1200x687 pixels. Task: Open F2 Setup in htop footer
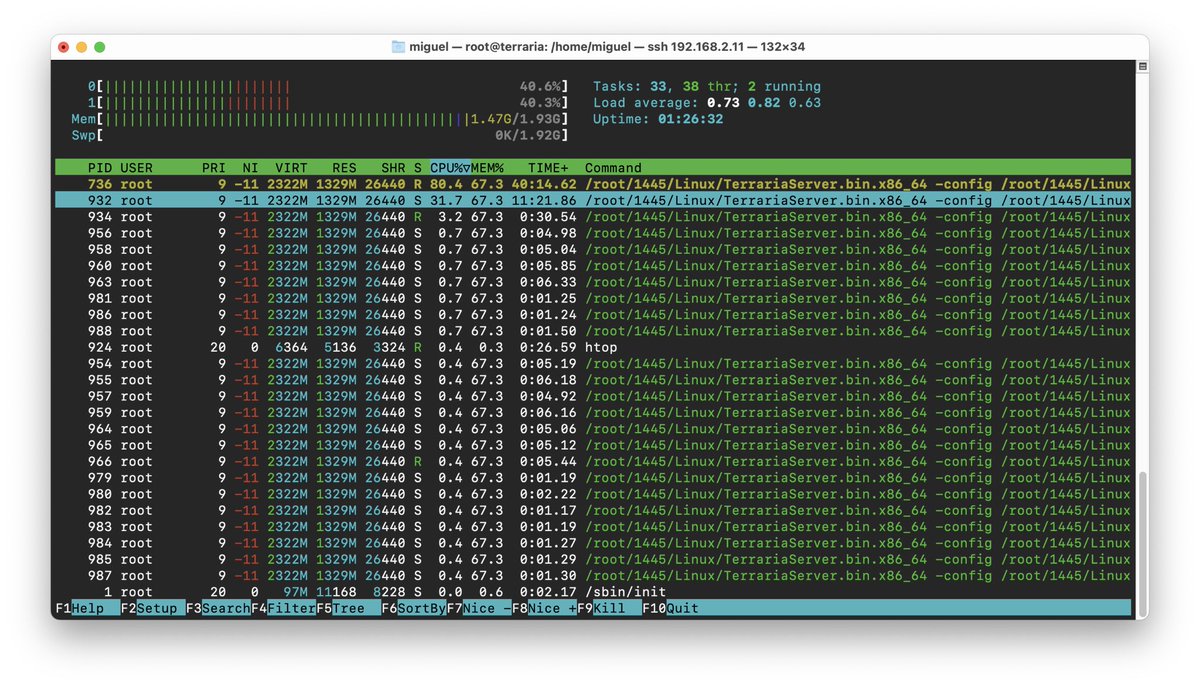click(153, 608)
